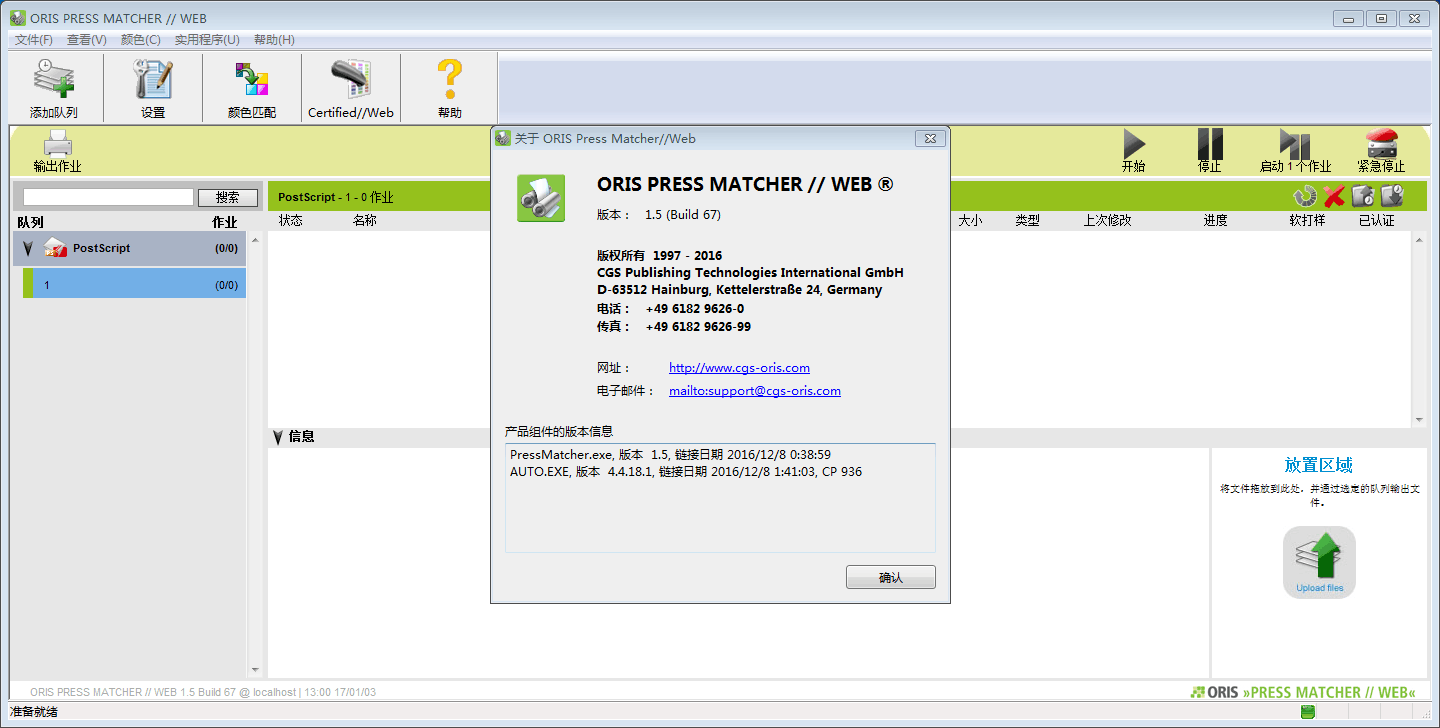Click the 确认 button in the About dialog
Image resolution: width=1440 pixels, height=728 pixels.
coord(890,578)
